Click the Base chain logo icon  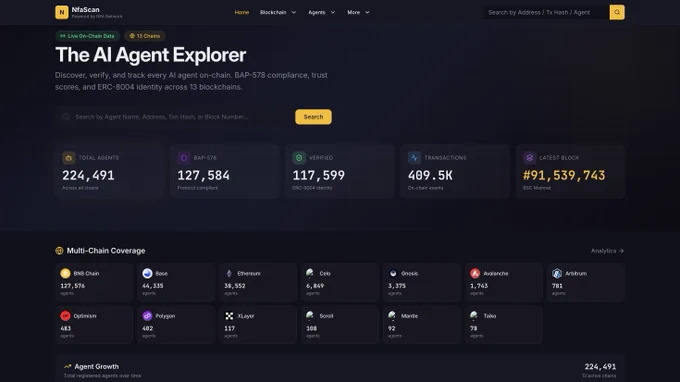click(147, 273)
